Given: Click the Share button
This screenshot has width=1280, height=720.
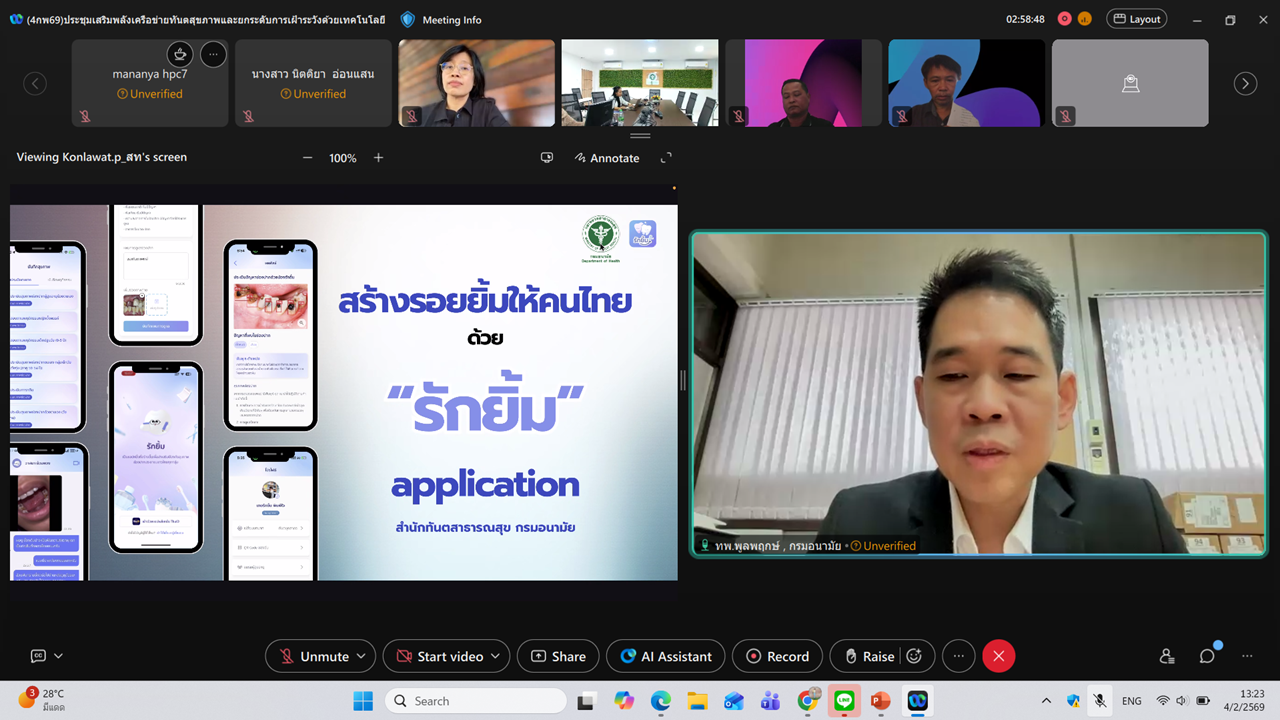Looking at the screenshot, I should (558, 656).
